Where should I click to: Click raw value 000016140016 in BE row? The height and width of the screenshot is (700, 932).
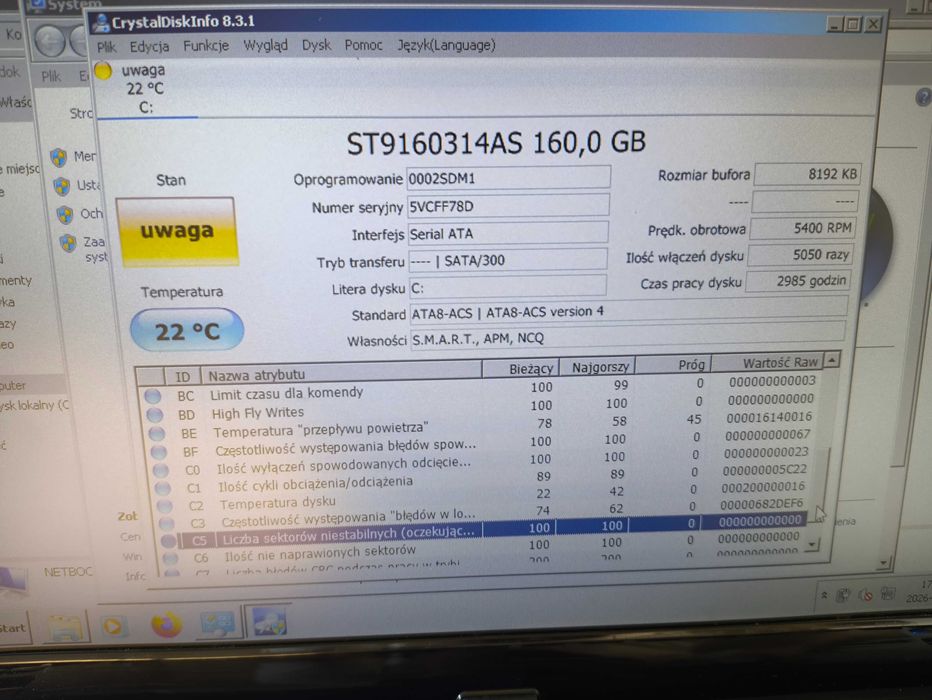769,418
